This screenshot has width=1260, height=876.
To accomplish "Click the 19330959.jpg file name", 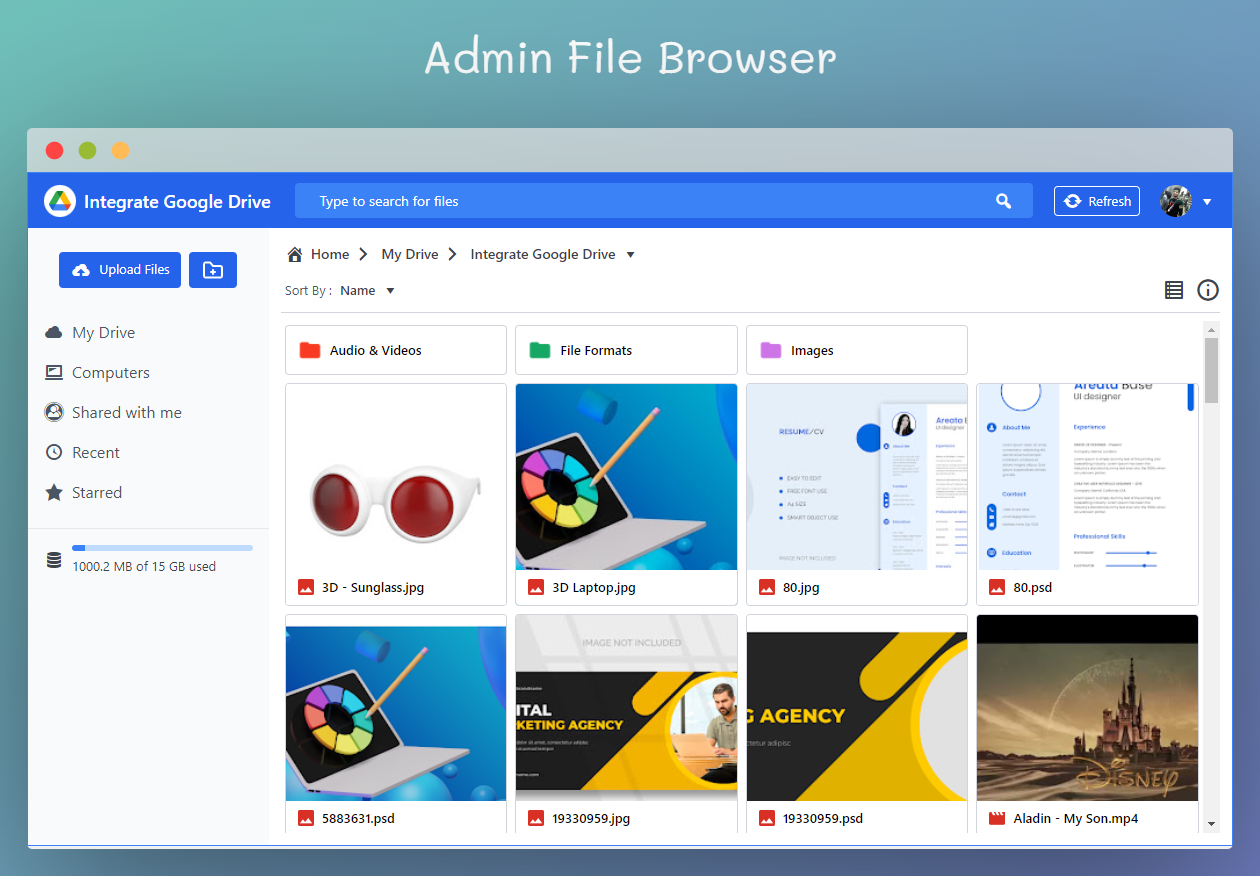I will pos(591,819).
